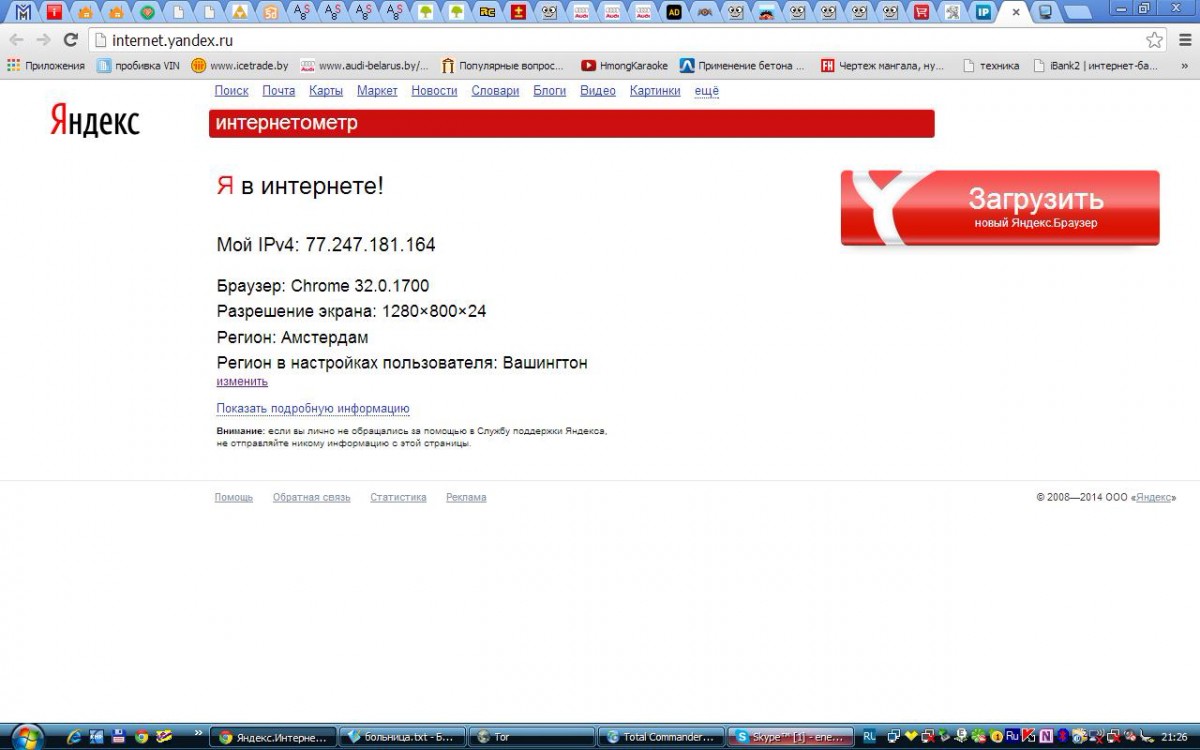1200x750 pixels.
Task: Click the Браузер: Chrome 32.0.1700 line
Action: [323, 286]
